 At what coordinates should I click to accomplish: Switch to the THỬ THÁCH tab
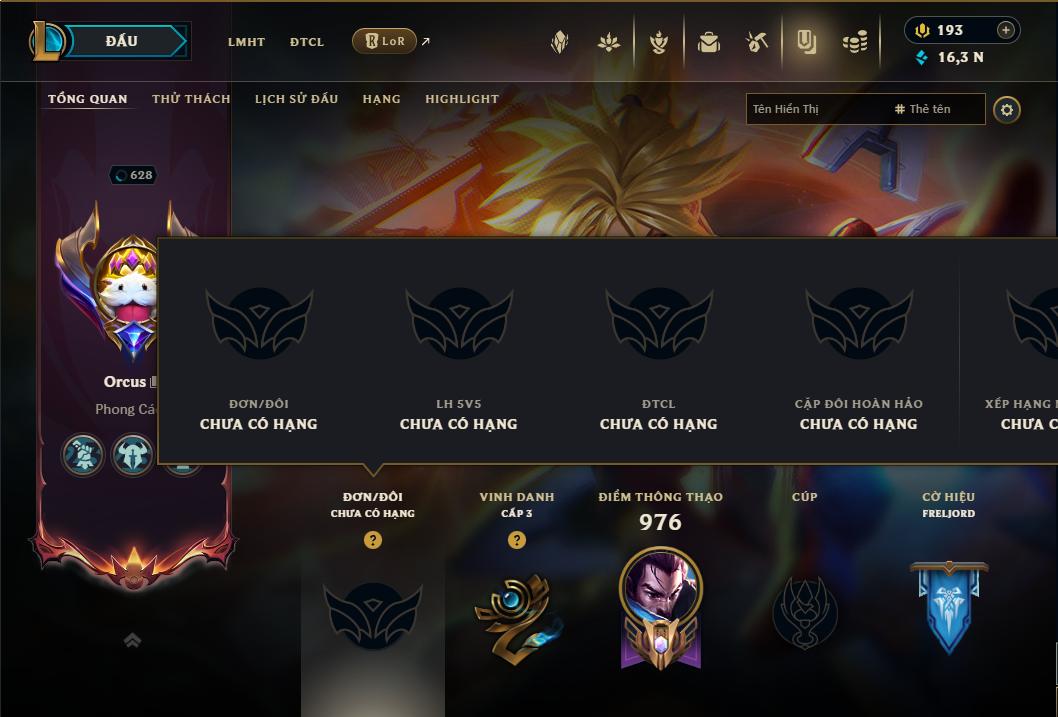coord(191,98)
